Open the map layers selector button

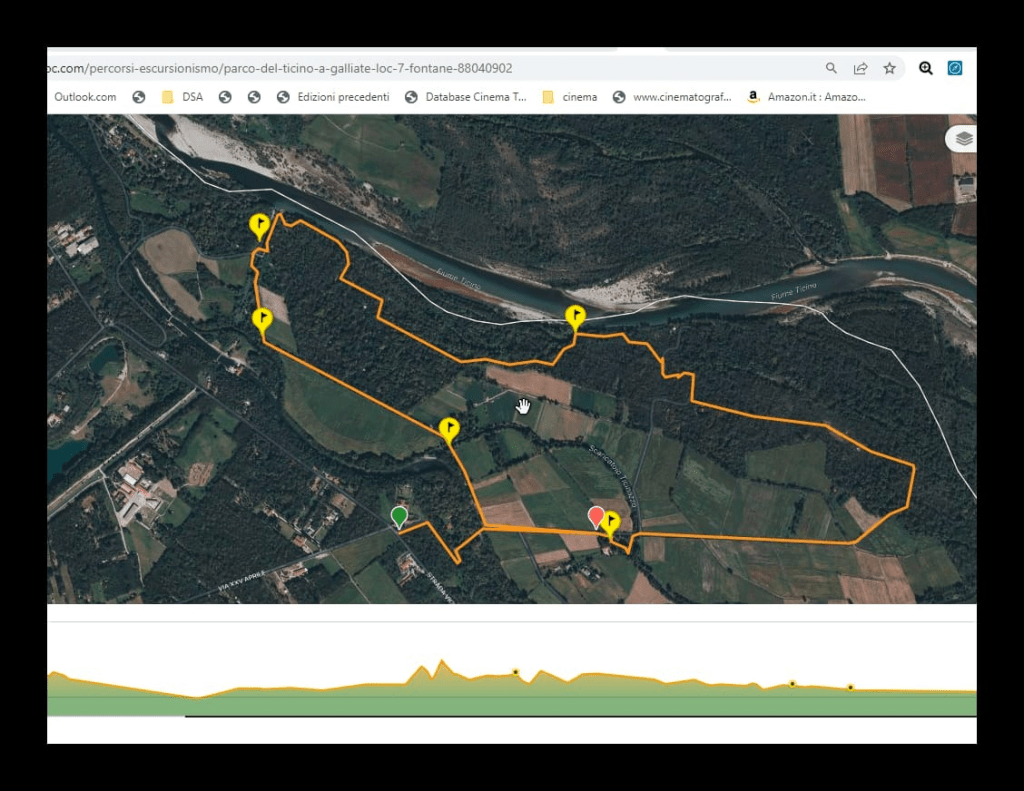pos(963,139)
